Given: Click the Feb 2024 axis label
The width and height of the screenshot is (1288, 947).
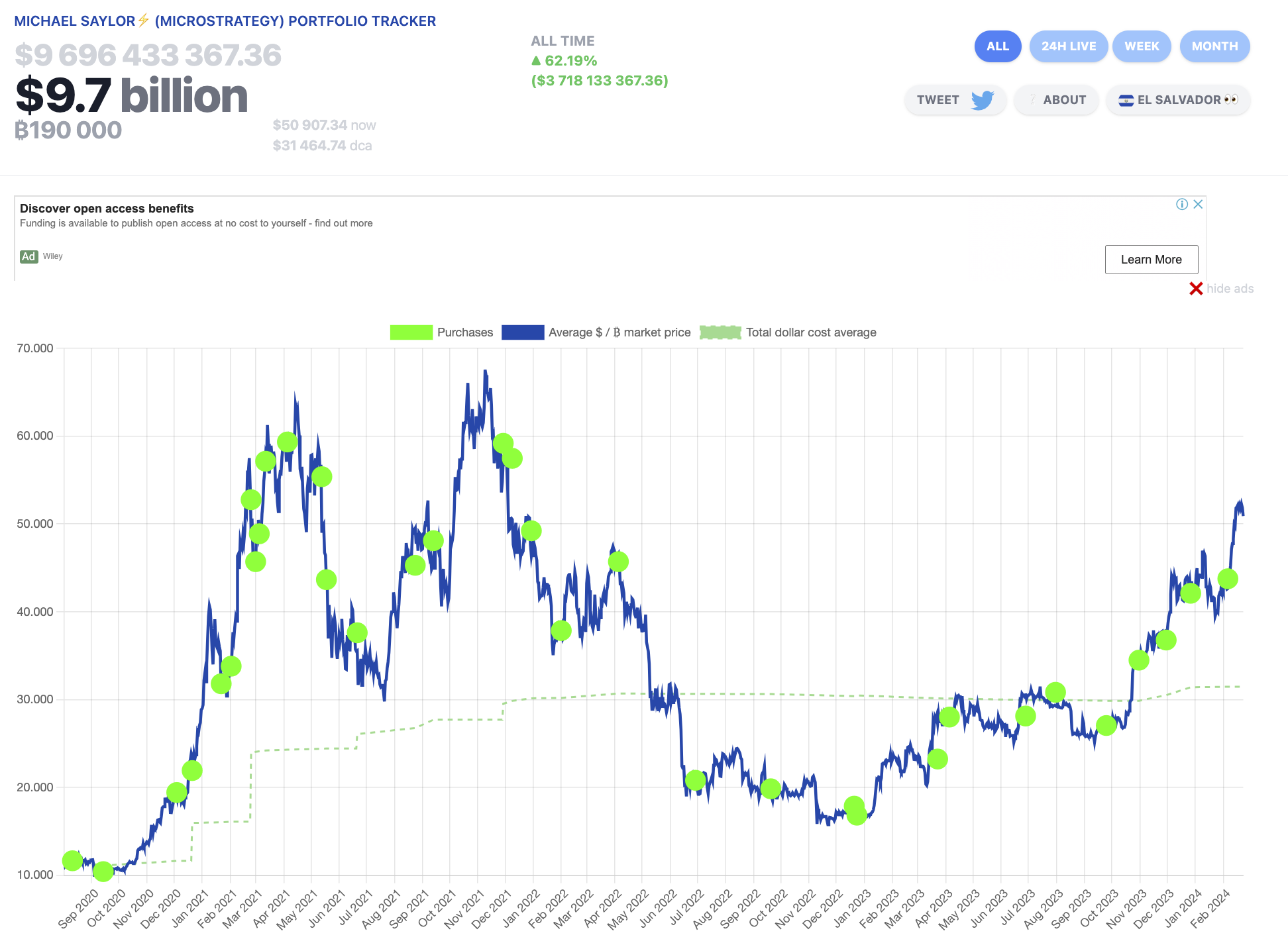Looking at the screenshot, I should pyautogui.click(x=1211, y=909).
